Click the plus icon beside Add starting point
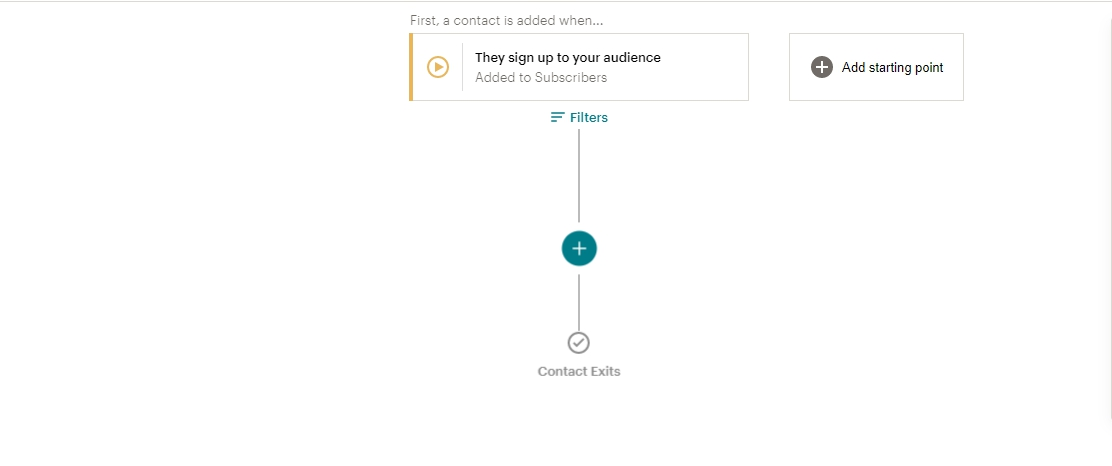The image size is (1112, 466). point(822,67)
